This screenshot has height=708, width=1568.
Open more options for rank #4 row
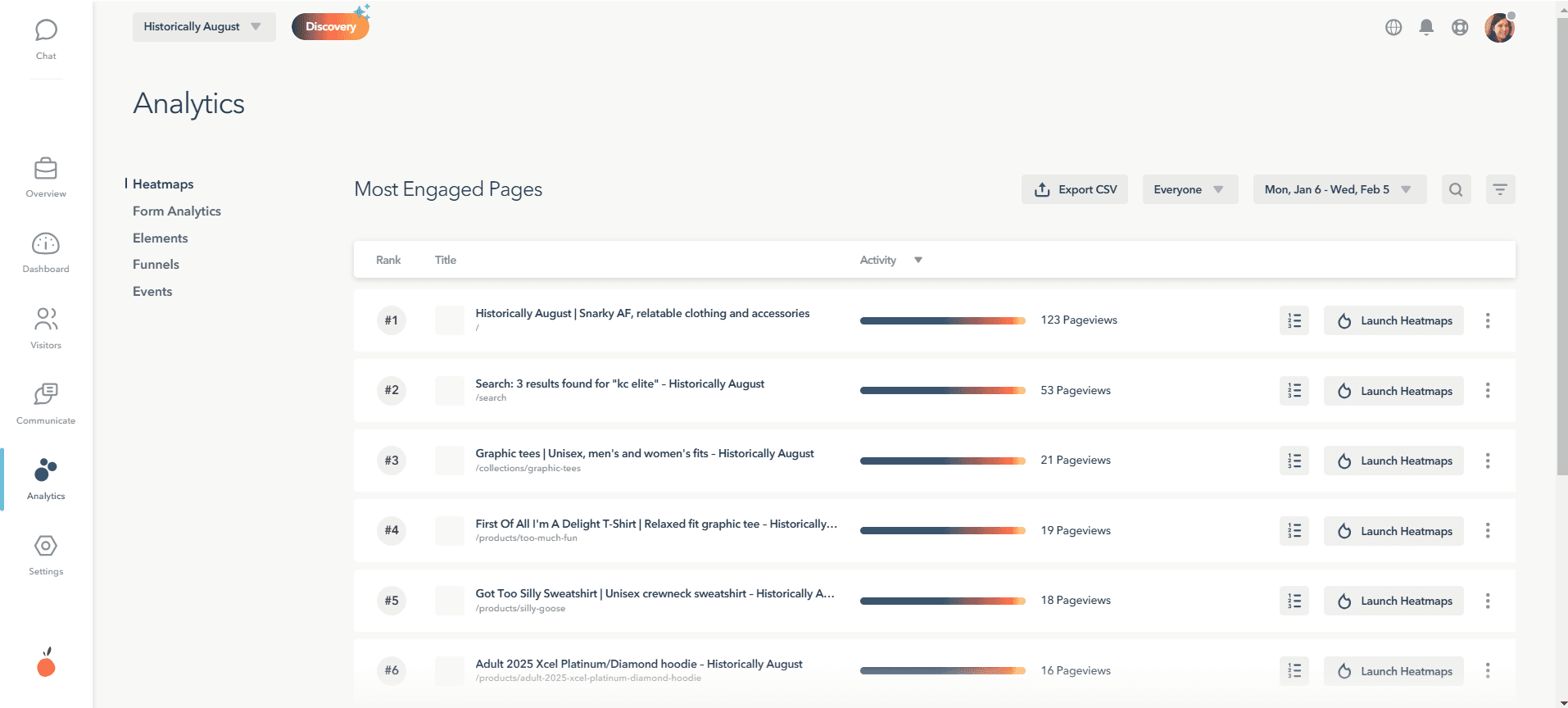pyautogui.click(x=1488, y=531)
